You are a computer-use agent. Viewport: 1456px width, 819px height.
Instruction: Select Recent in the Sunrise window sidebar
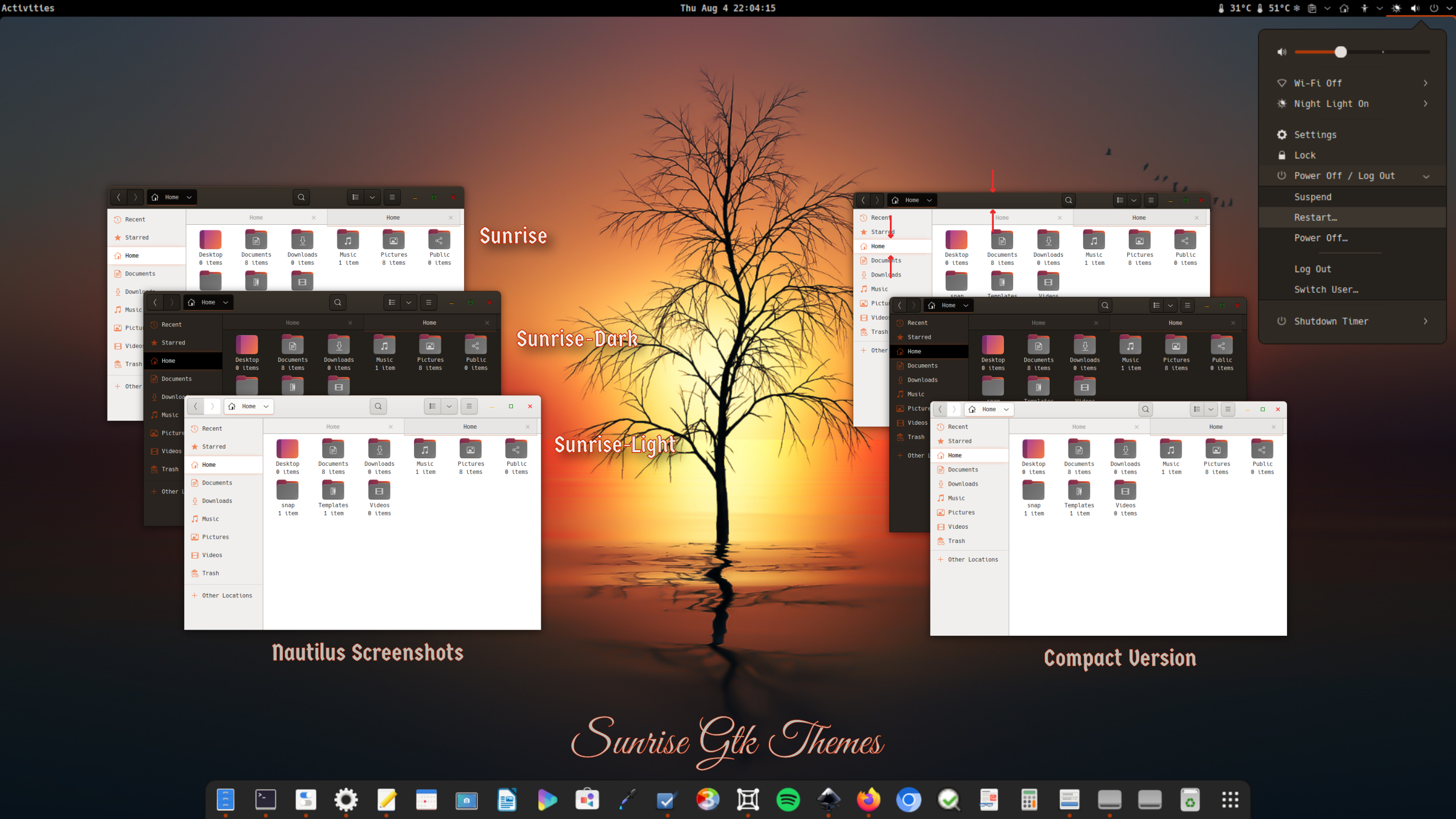pos(147,219)
